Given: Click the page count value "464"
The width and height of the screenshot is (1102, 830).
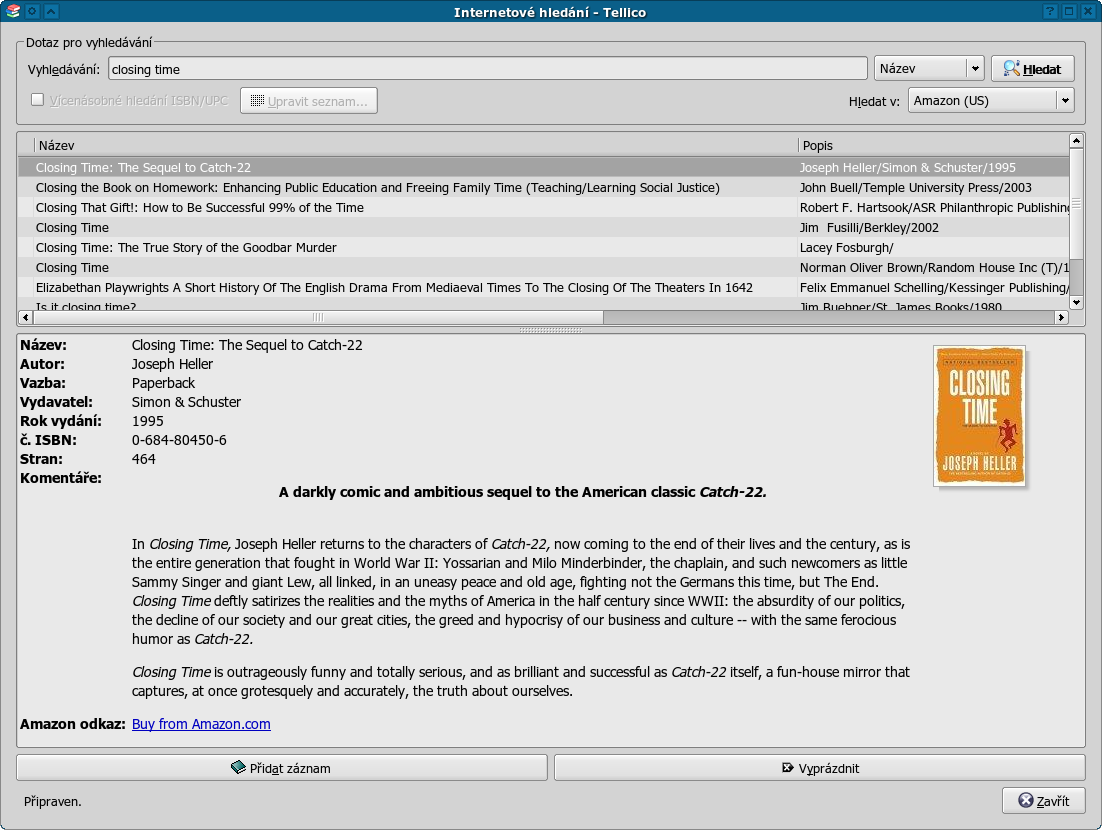Looking at the screenshot, I should coord(143,459).
